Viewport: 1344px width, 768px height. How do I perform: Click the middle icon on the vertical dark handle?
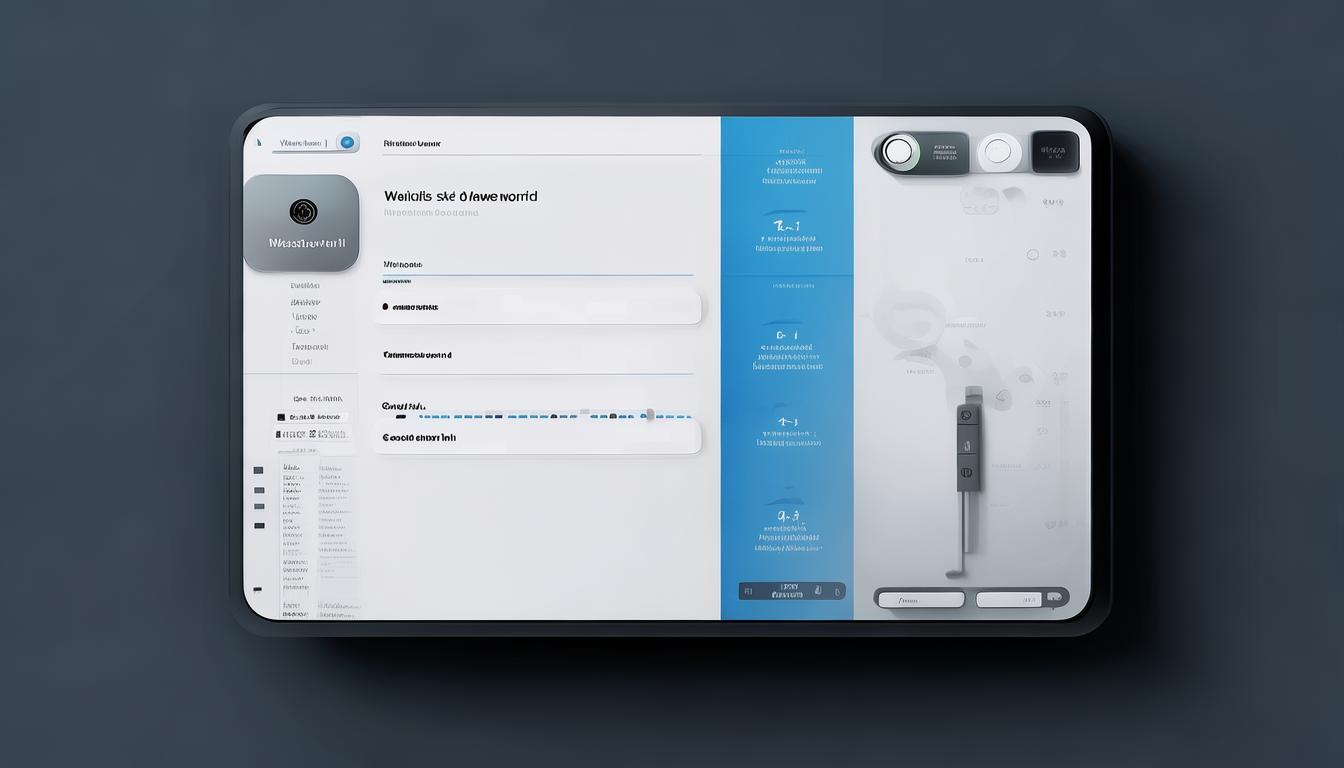tap(966, 444)
